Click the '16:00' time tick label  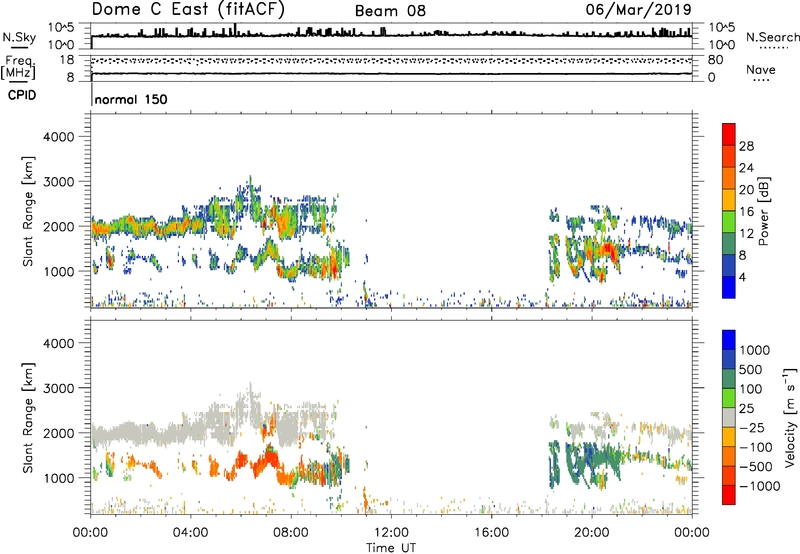(491, 533)
